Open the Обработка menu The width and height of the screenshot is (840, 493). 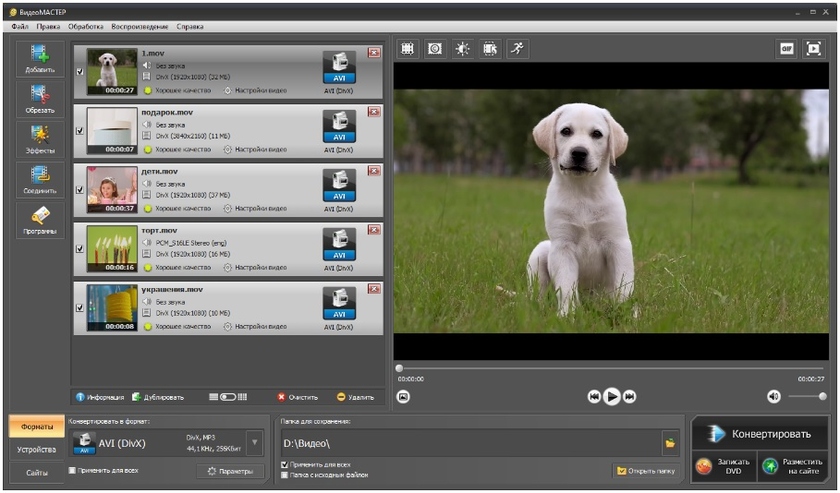[85, 25]
